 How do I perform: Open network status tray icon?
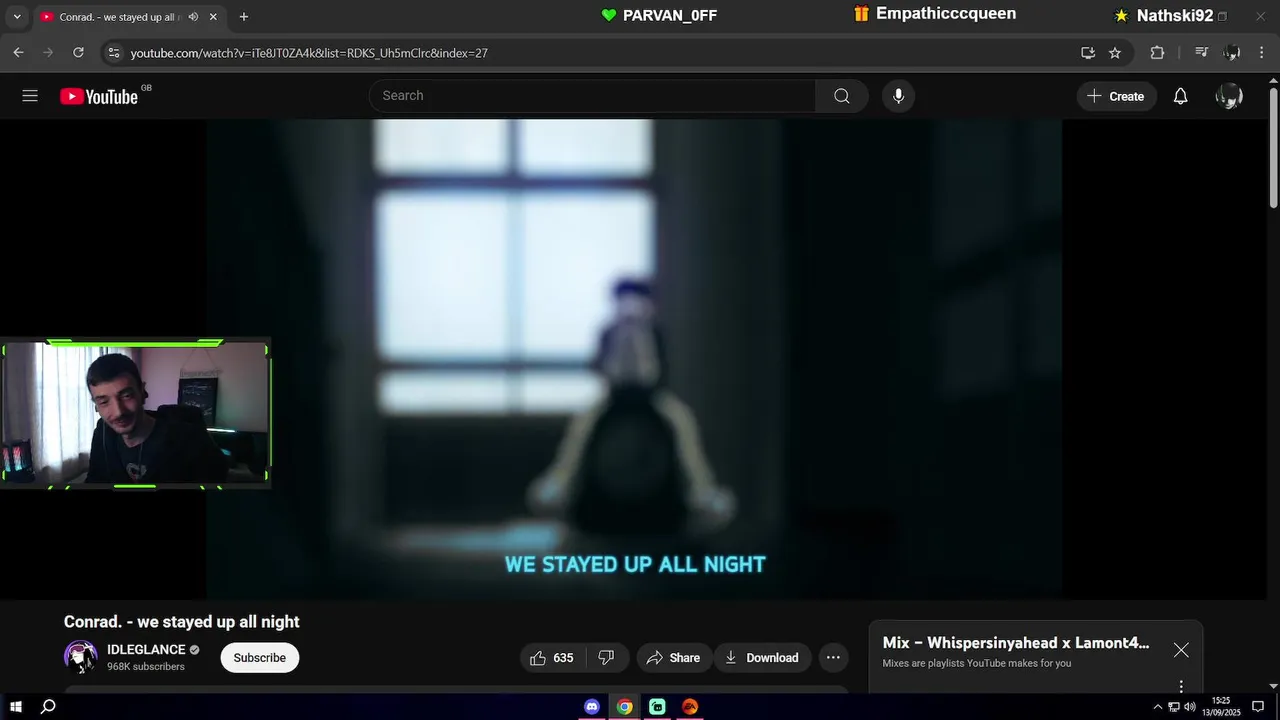(x=1174, y=707)
